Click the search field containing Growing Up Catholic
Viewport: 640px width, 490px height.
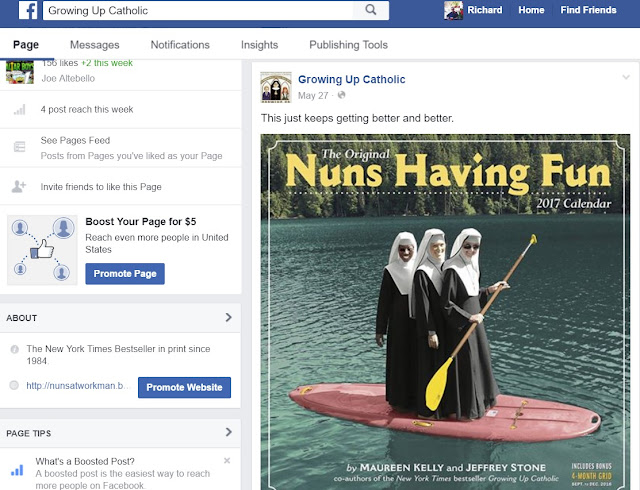pyautogui.click(x=198, y=10)
